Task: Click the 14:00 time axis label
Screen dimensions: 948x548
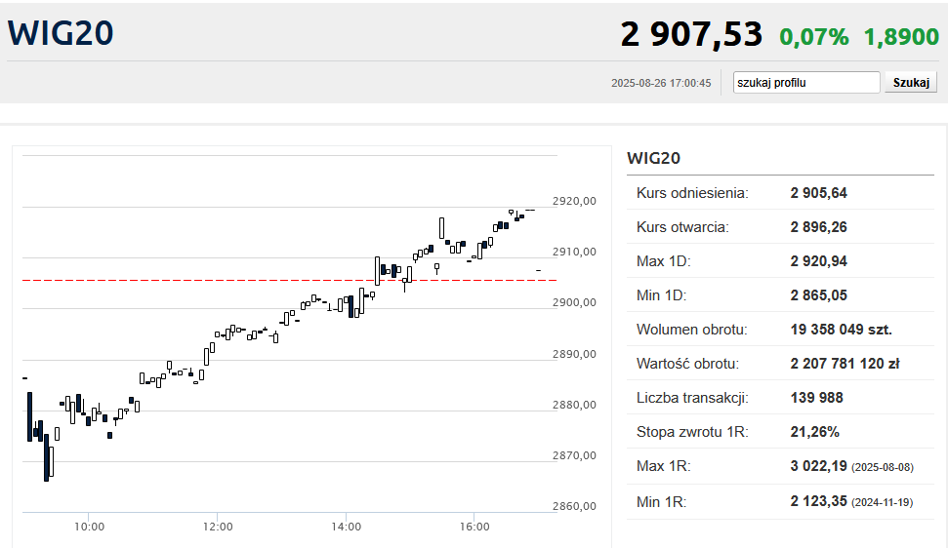Action: [346, 526]
